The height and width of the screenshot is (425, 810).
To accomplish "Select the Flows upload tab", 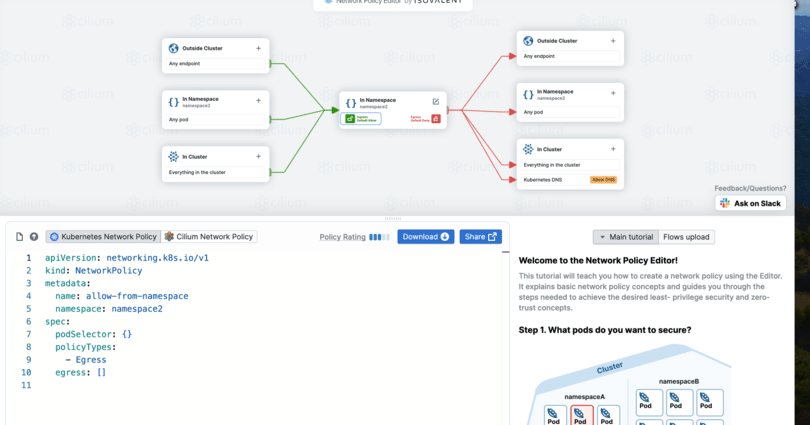I will tap(686, 237).
